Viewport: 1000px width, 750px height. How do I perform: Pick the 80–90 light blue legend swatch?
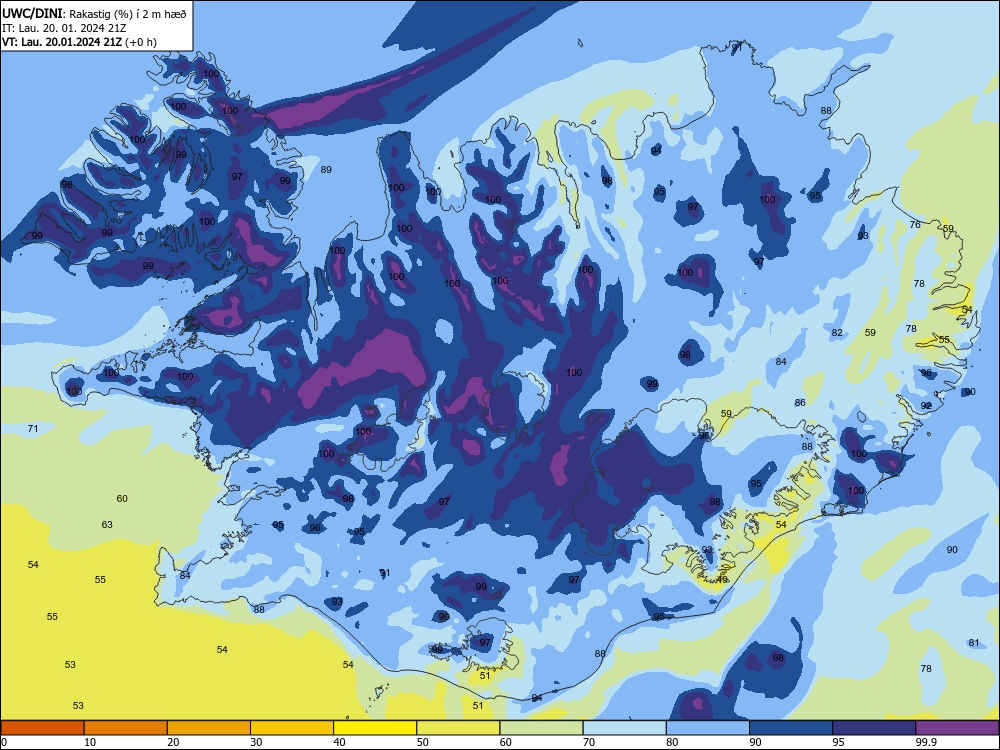pos(708,728)
